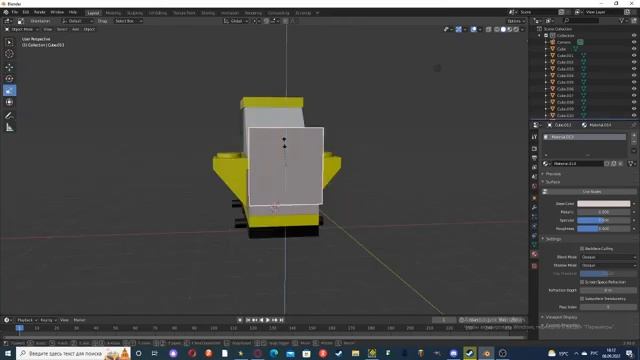Screen dimensions: 640x360
Task: Enable the Subsurface Translucency checkbox
Action: [x=582, y=299]
